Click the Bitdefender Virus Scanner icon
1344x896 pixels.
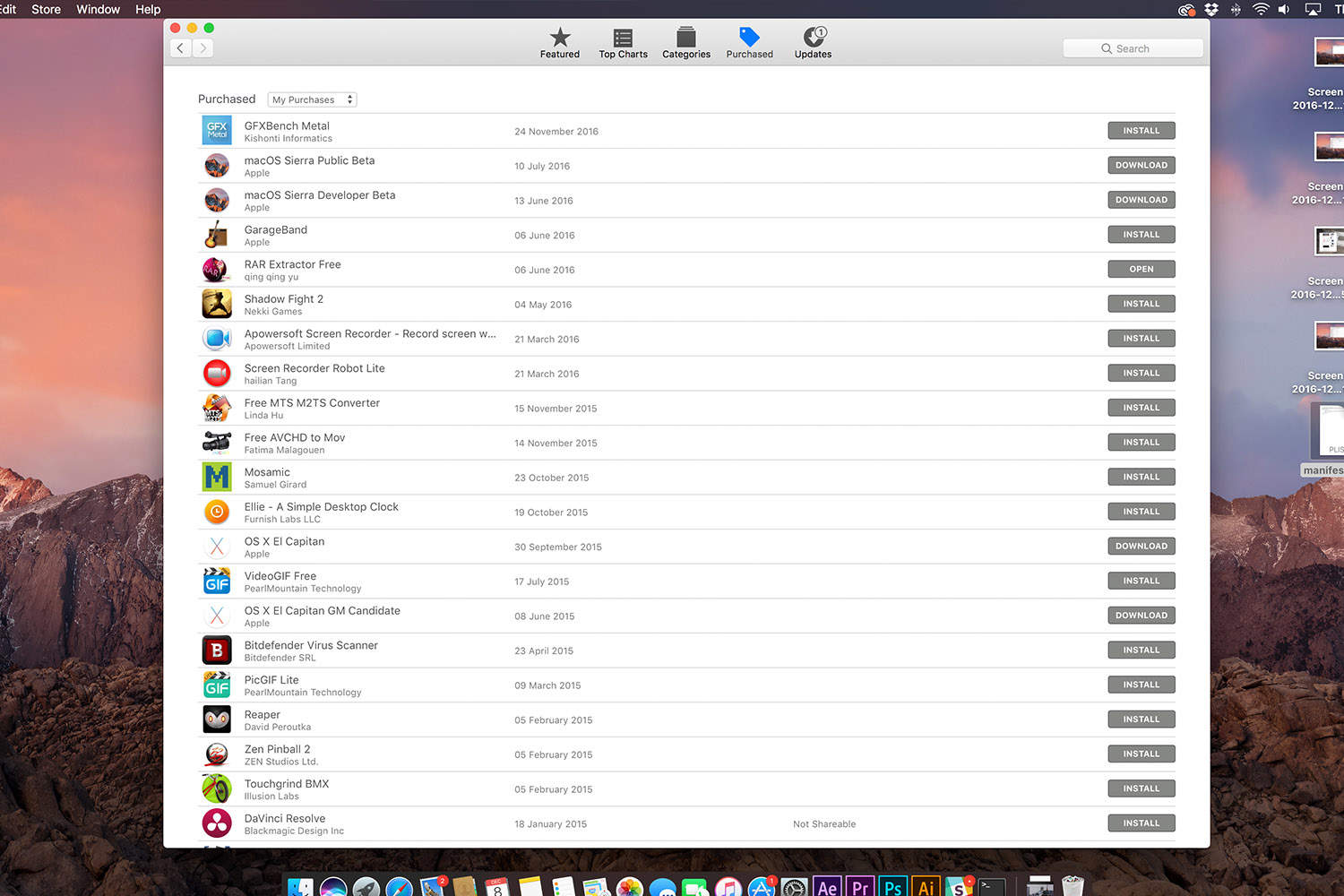[217, 650]
